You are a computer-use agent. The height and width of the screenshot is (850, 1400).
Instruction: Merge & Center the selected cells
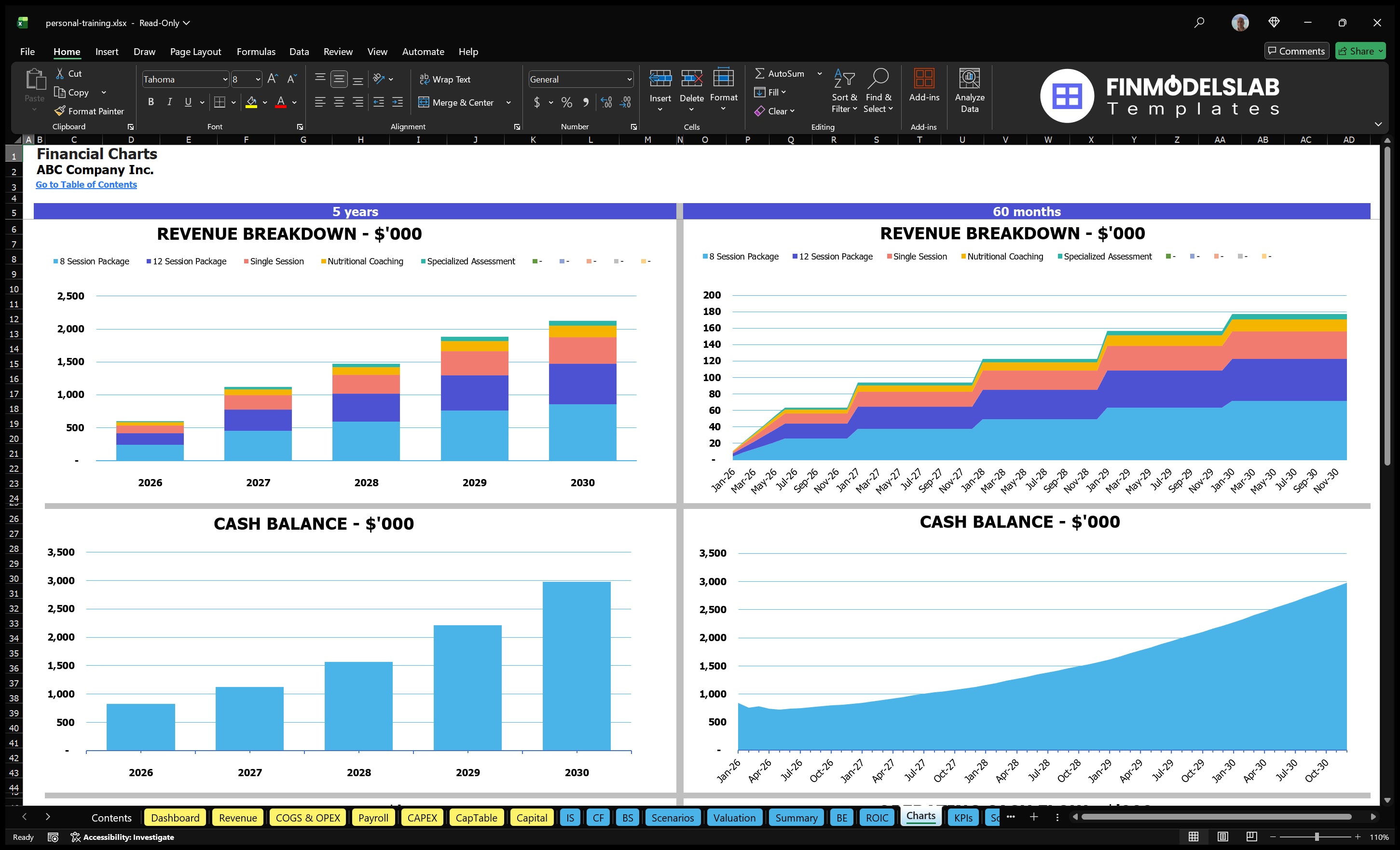click(x=457, y=102)
